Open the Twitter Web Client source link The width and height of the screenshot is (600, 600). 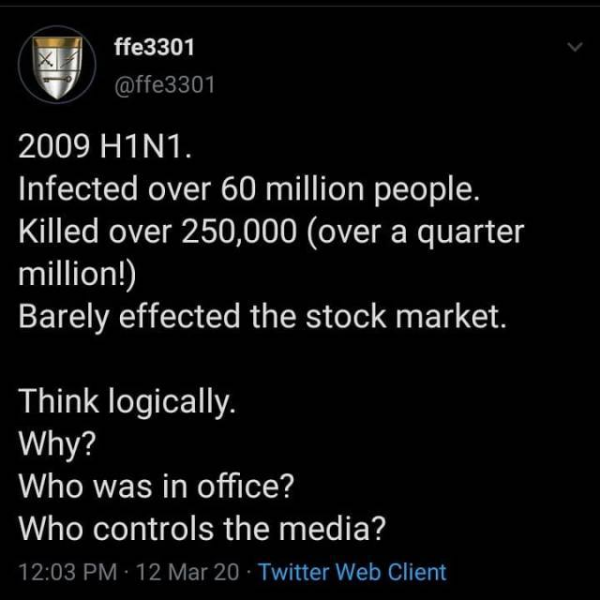click(x=353, y=572)
